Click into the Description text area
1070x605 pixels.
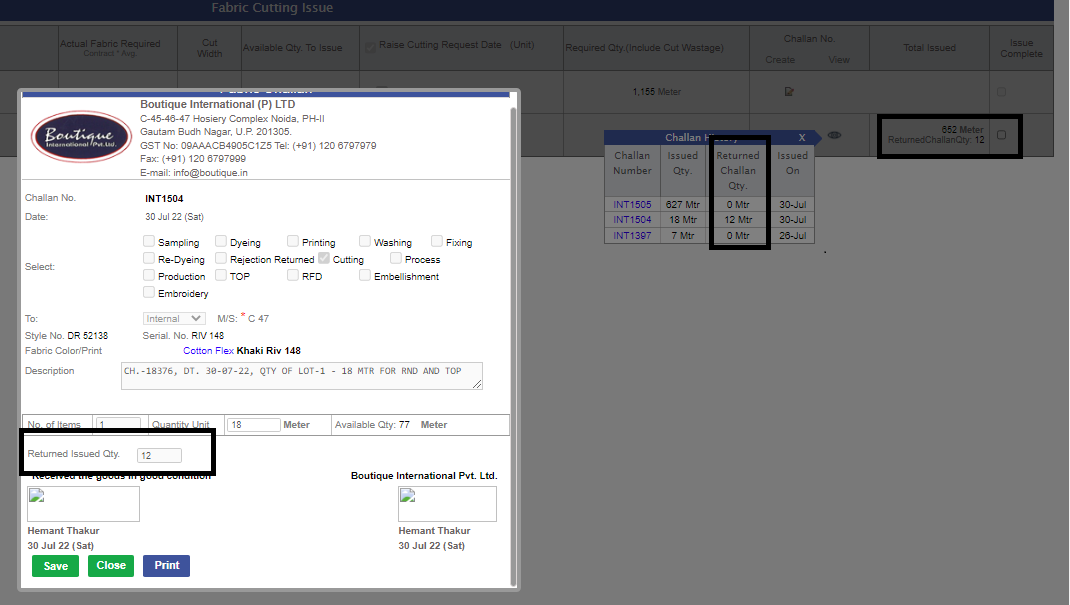click(x=302, y=376)
